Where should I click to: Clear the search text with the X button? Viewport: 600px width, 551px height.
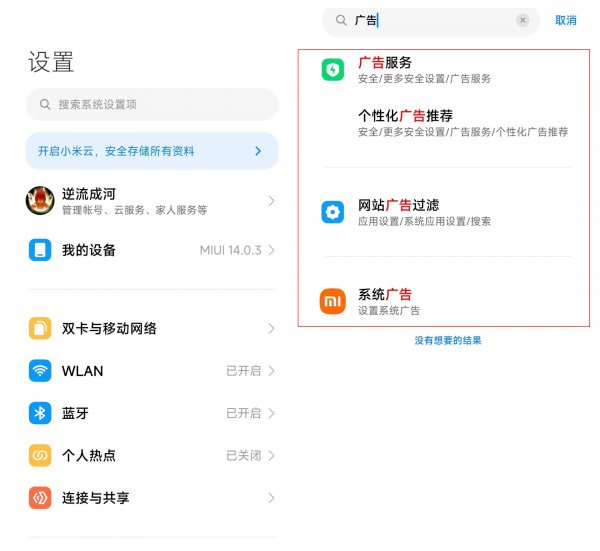click(522, 20)
